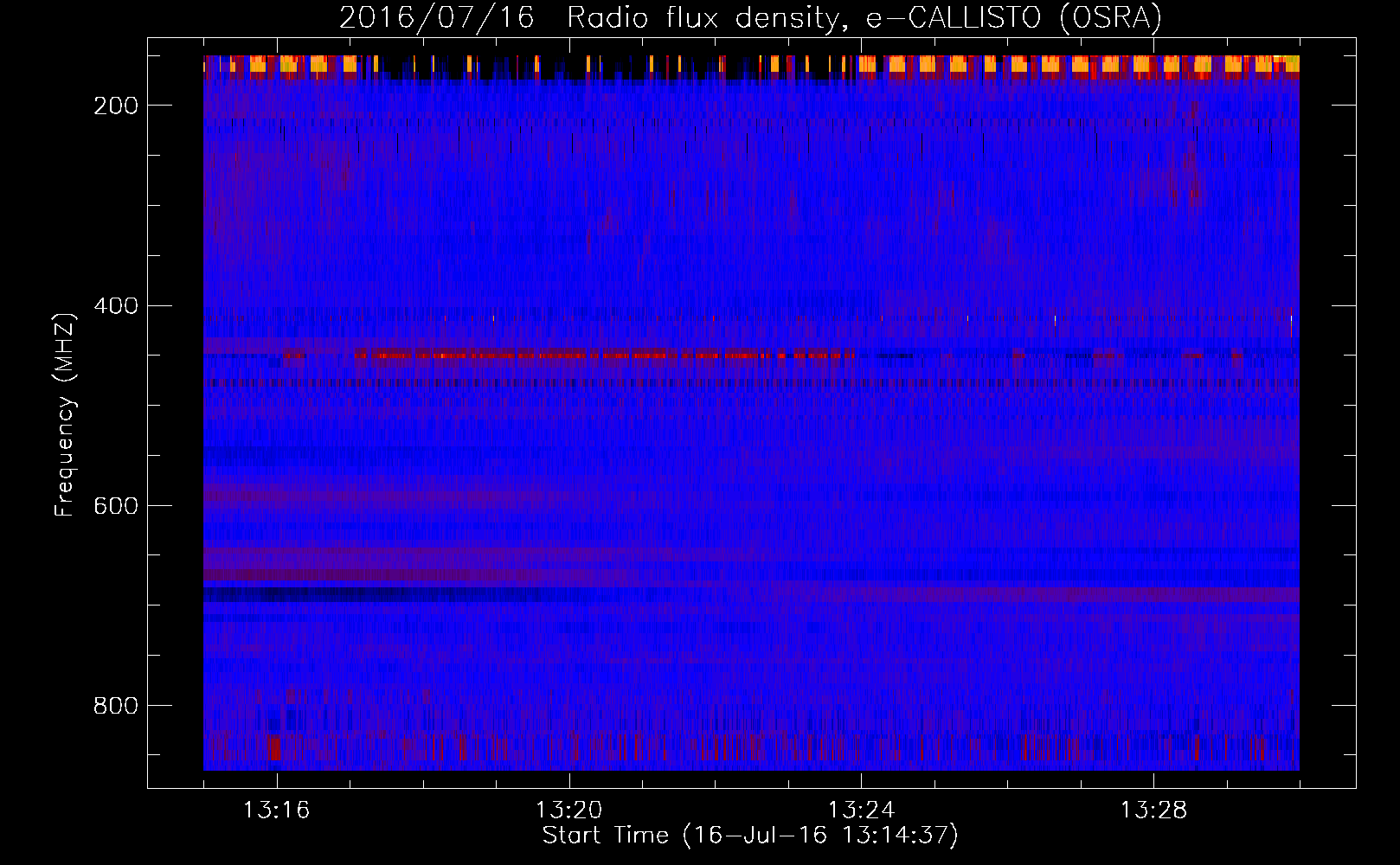Screen dimensions: 1400x865
Task: Click the 400 frequency tick label
Action: pyautogui.click(x=116, y=306)
